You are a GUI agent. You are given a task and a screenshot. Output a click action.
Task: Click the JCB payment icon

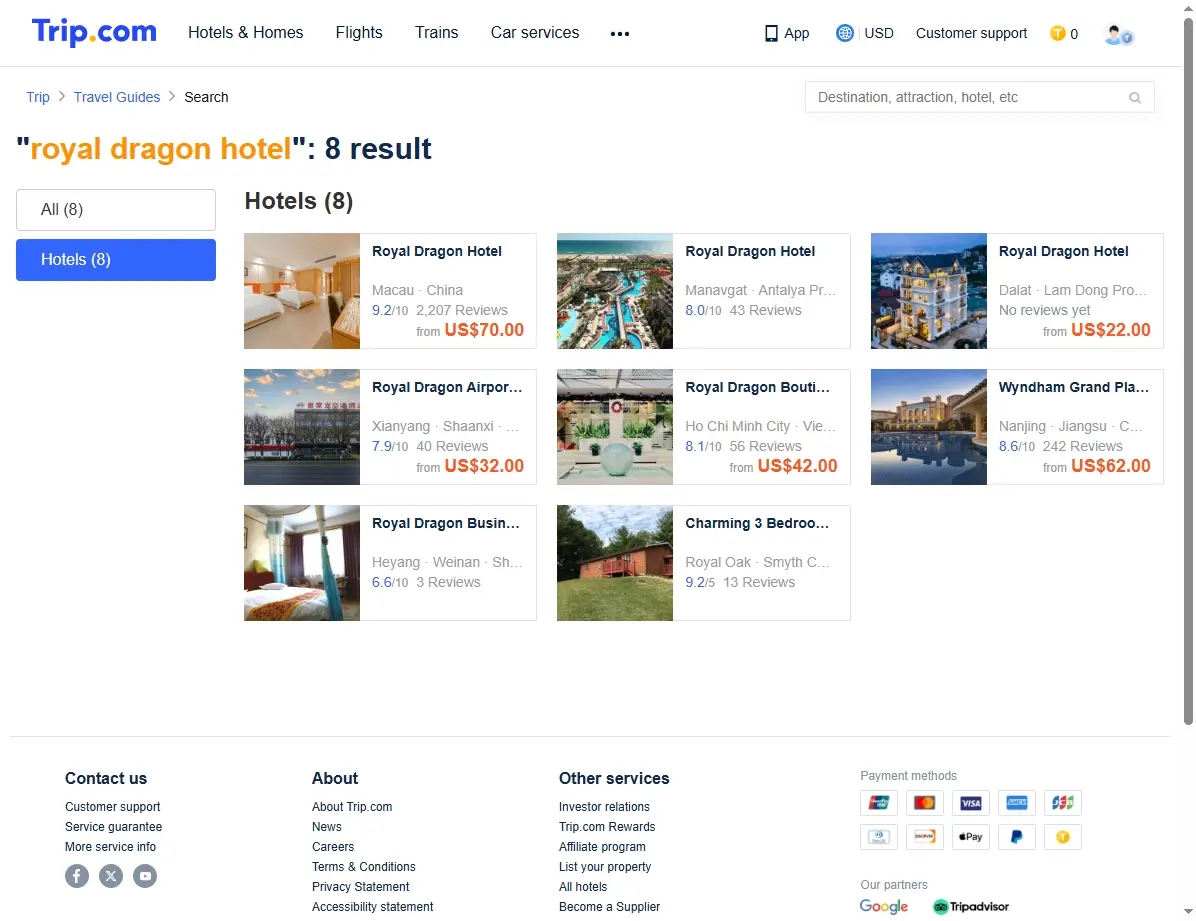(x=1063, y=803)
